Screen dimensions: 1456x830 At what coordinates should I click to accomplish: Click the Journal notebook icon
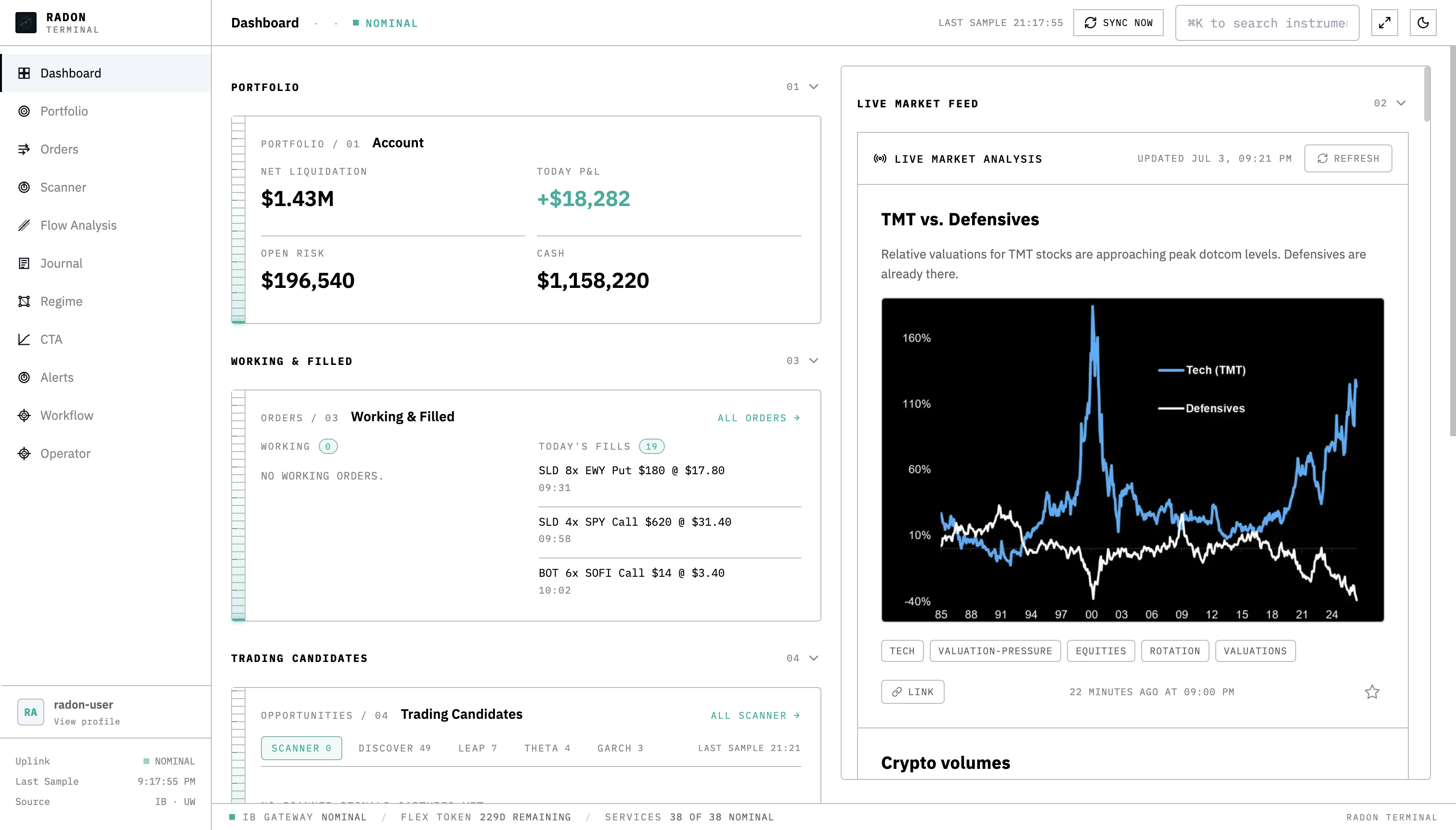24,263
